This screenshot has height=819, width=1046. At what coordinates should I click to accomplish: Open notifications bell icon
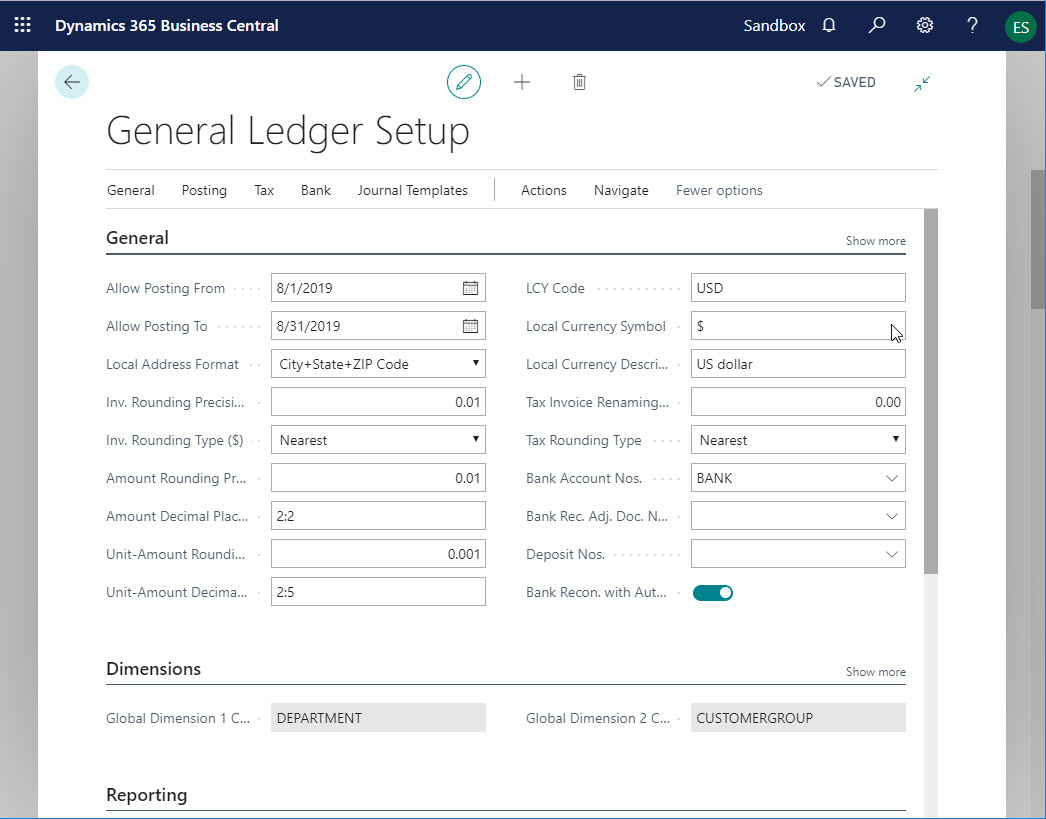click(x=829, y=25)
